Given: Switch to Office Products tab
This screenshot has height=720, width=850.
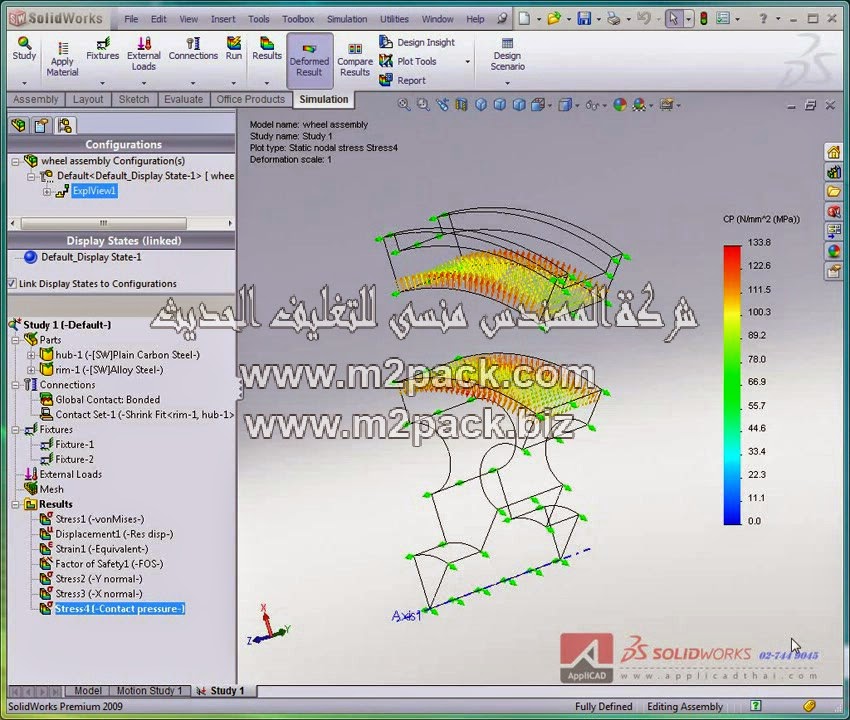Looking at the screenshot, I should 250,99.
